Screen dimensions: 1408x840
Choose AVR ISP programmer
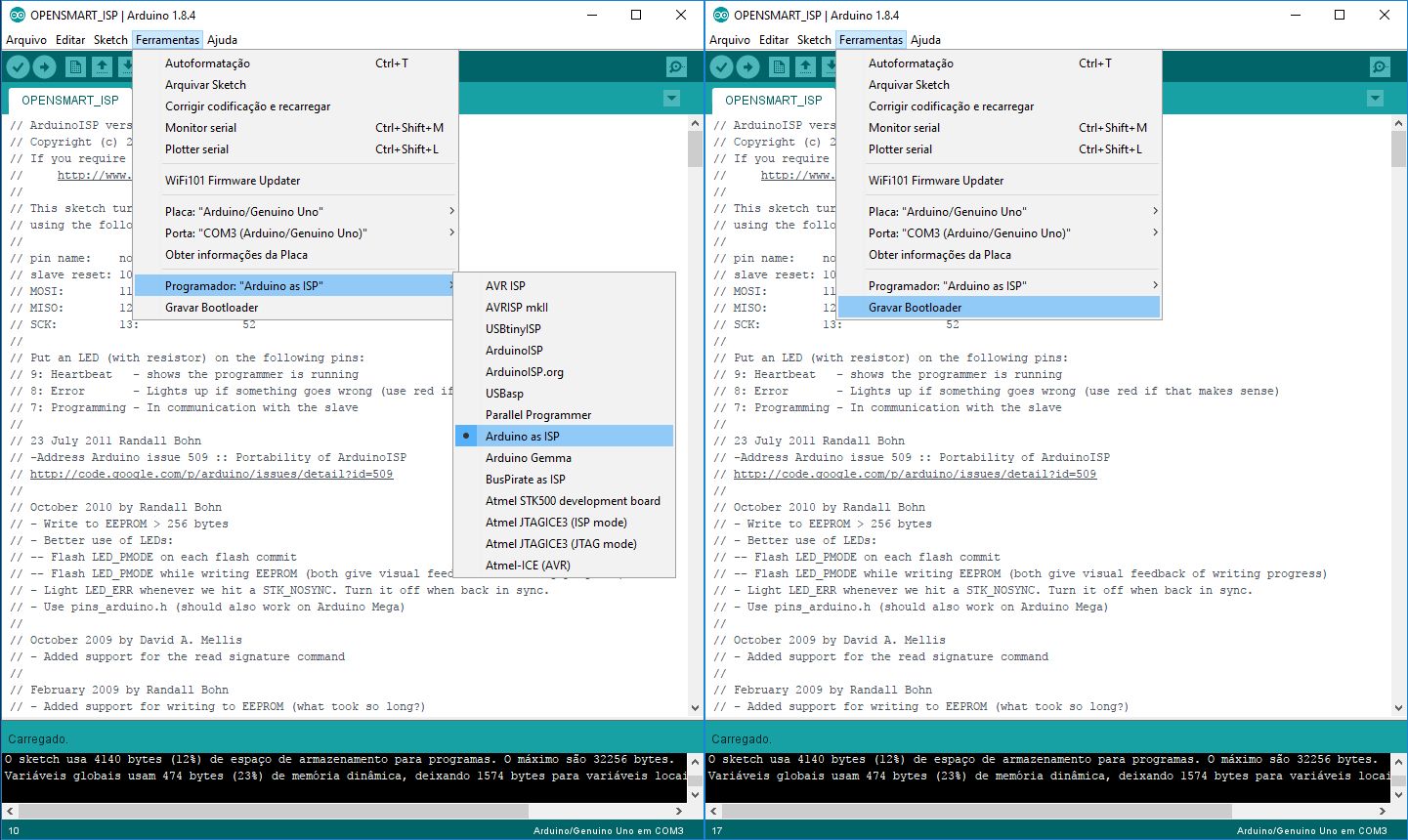[565, 285]
